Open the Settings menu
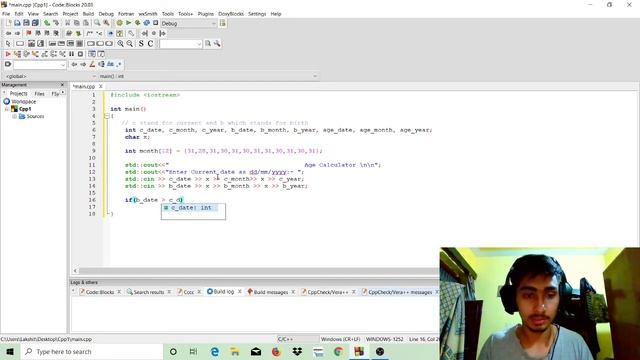Viewport: 640px width, 360px height. 257,14
